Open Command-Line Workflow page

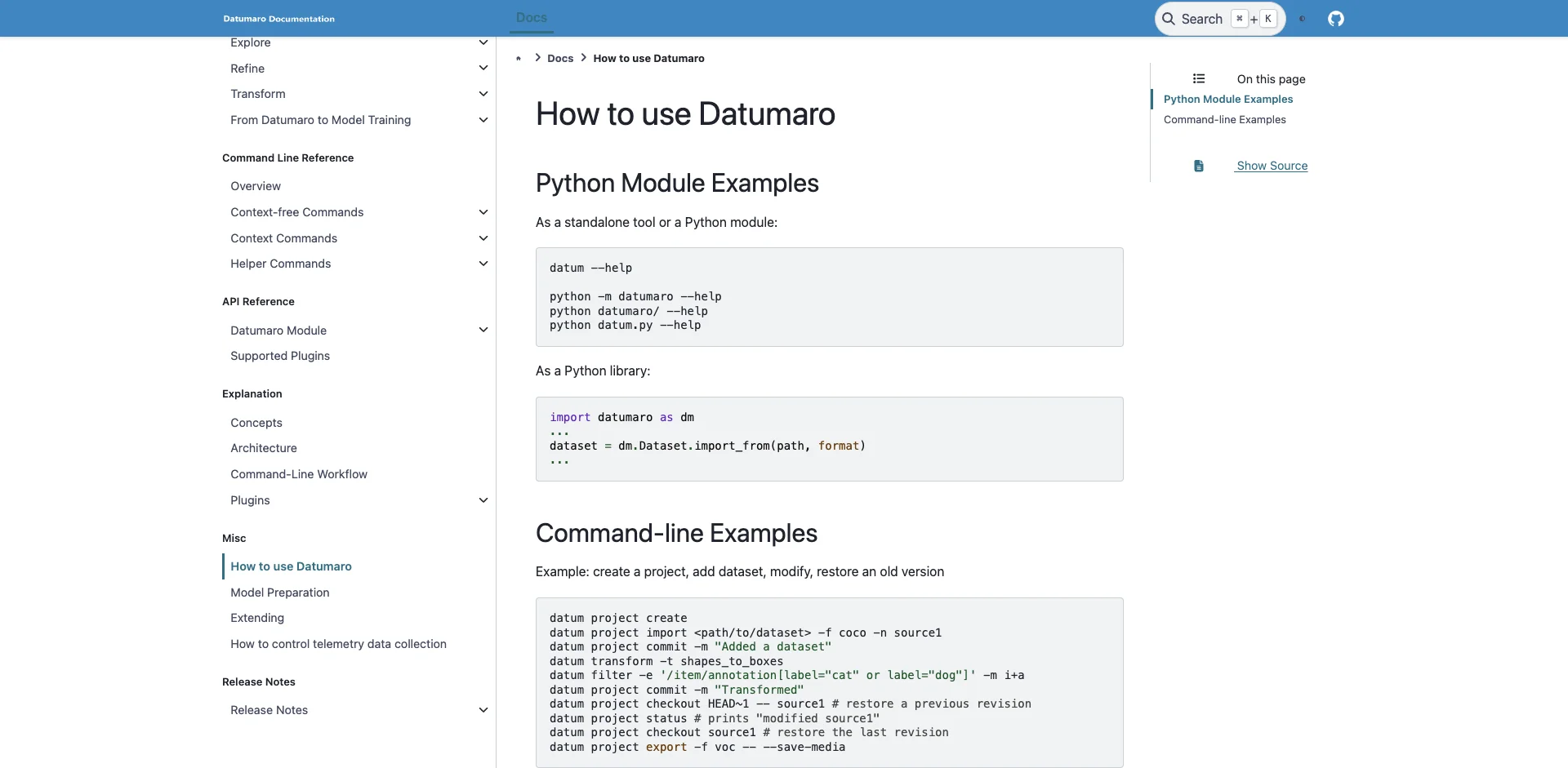pos(299,474)
